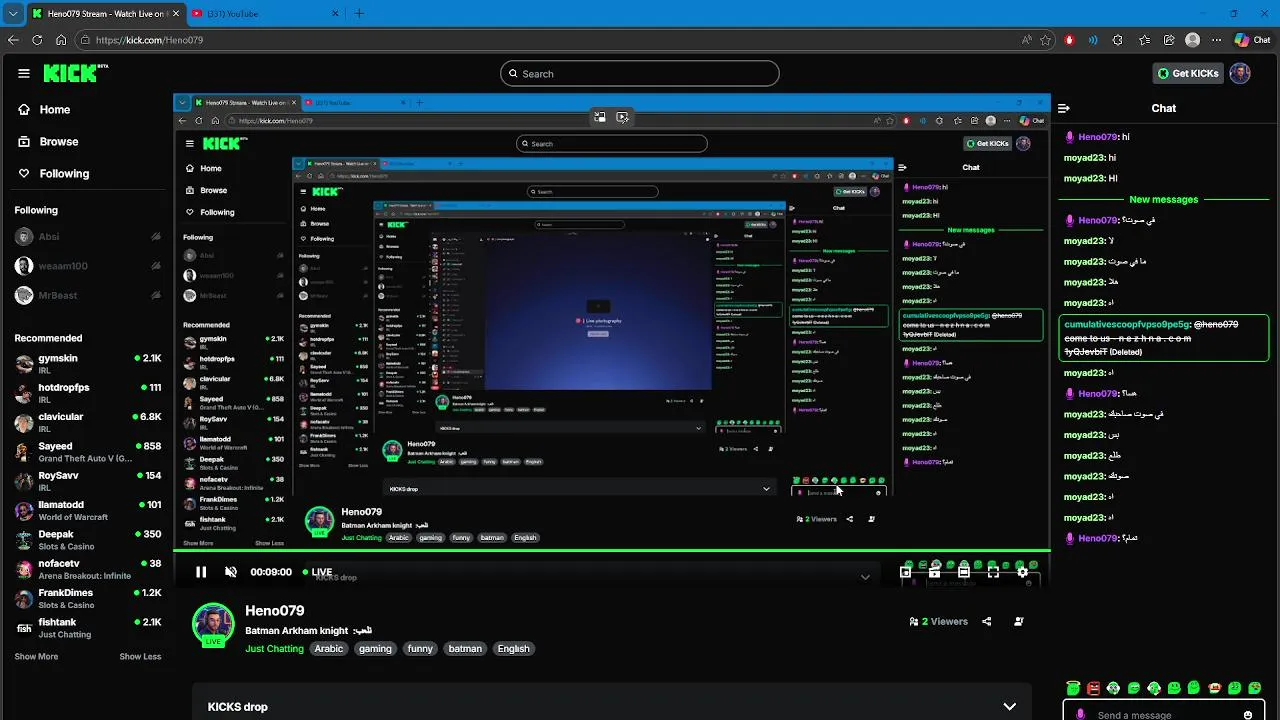Open fishtank recommended channel
This screenshot has height=720, width=1280.
pos(88,627)
